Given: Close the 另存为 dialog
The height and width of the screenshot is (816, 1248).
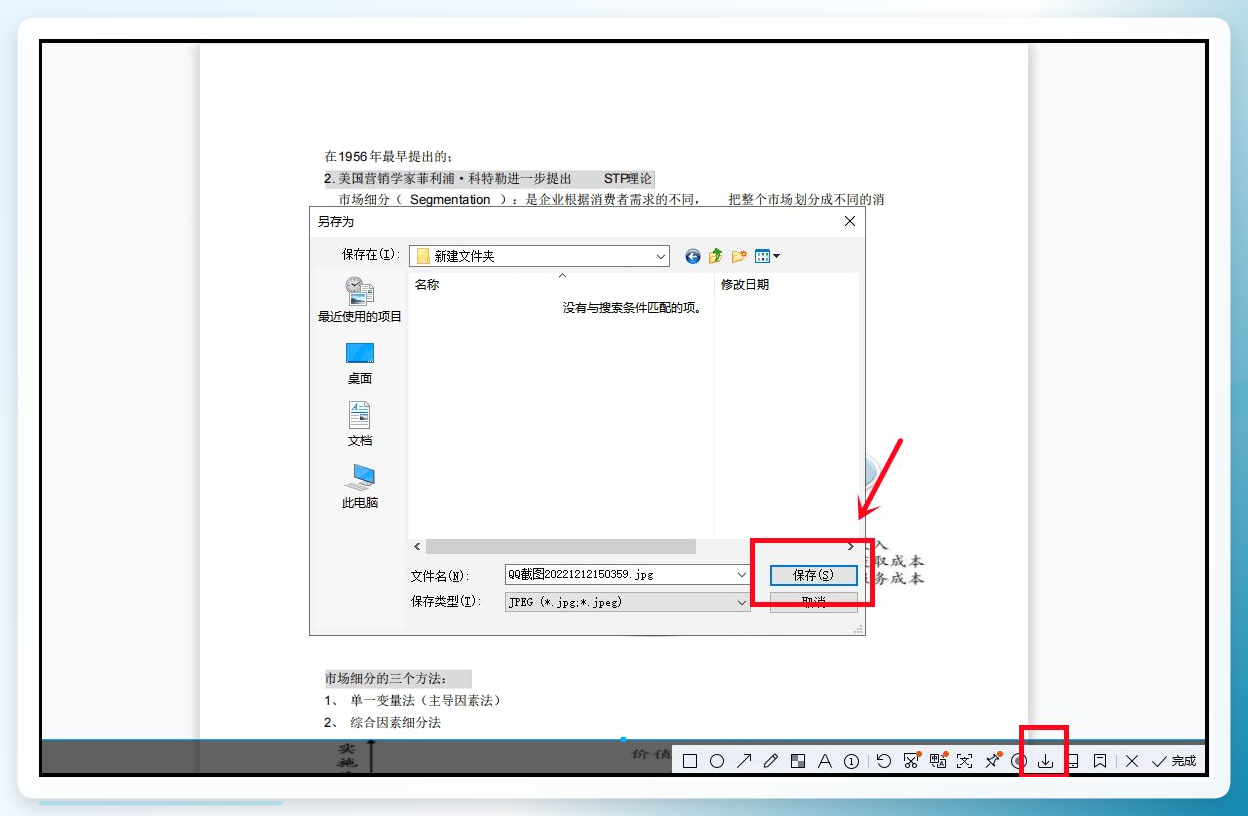Looking at the screenshot, I should (850, 221).
